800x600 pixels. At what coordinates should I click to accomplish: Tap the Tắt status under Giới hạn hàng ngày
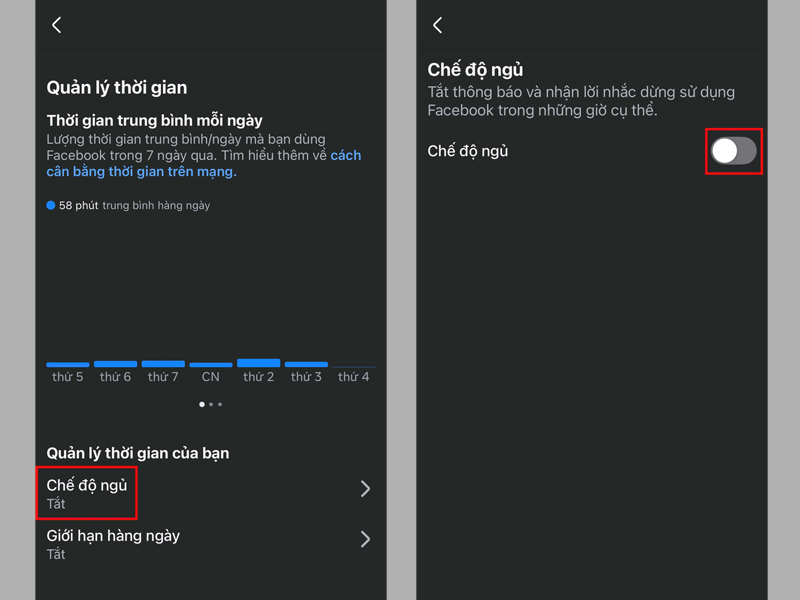coord(56,553)
